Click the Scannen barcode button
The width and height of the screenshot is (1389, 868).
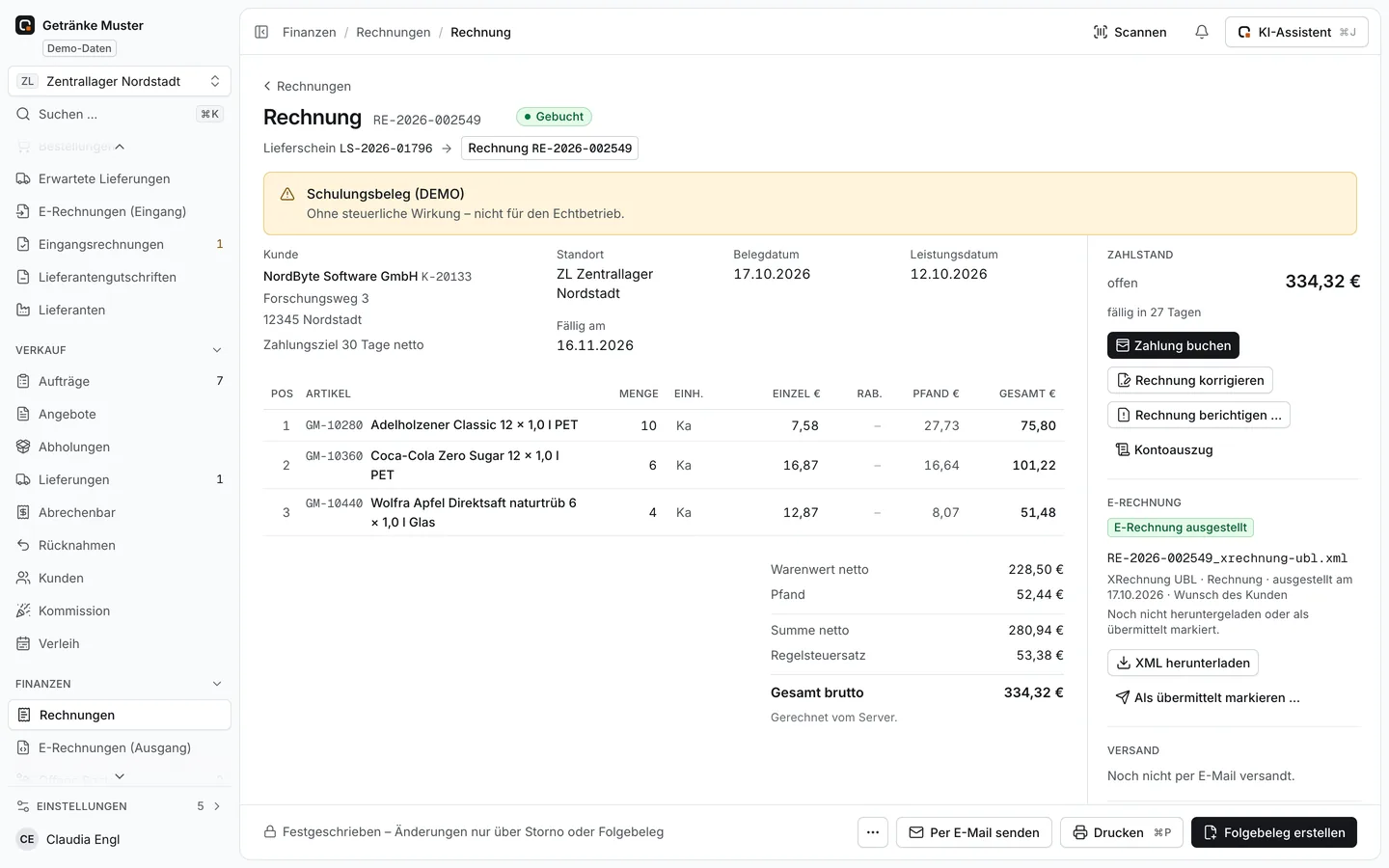pyautogui.click(x=1130, y=32)
